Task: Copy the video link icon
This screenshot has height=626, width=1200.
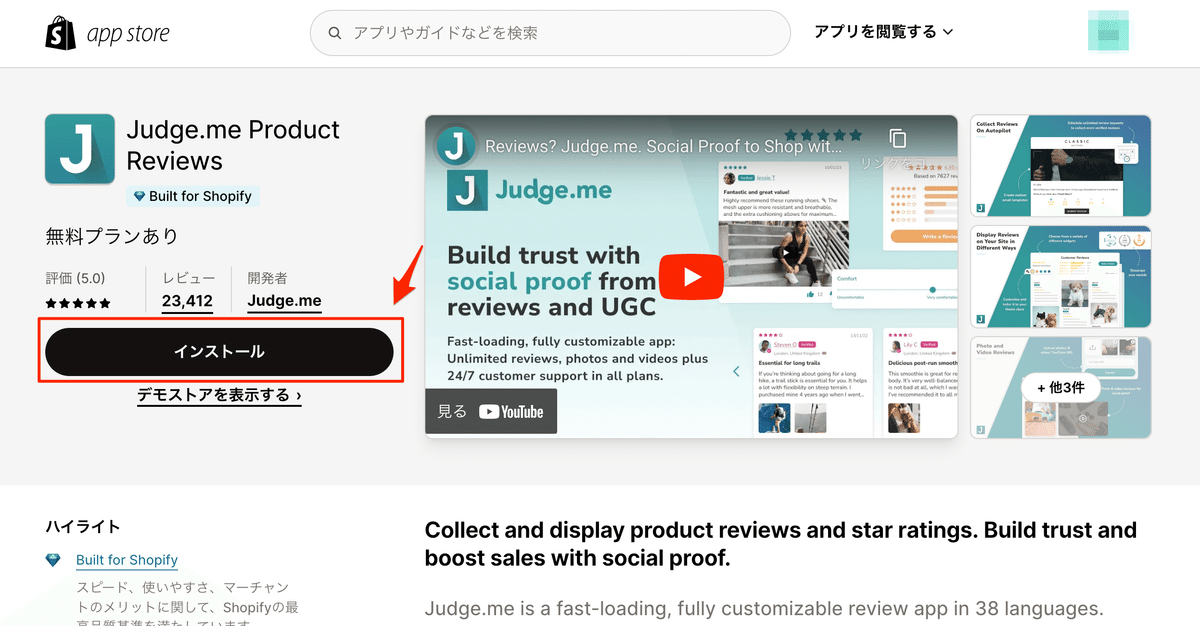Action: point(898,139)
